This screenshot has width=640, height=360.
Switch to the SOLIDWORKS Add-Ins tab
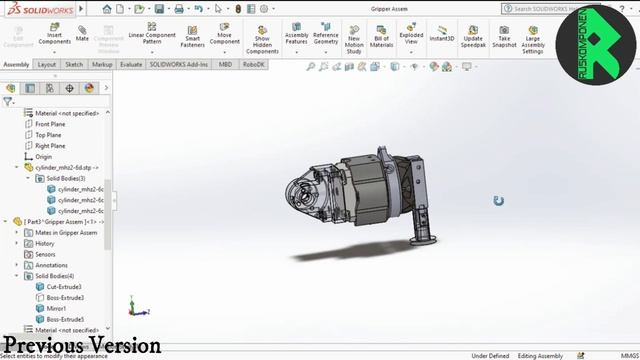click(x=179, y=64)
